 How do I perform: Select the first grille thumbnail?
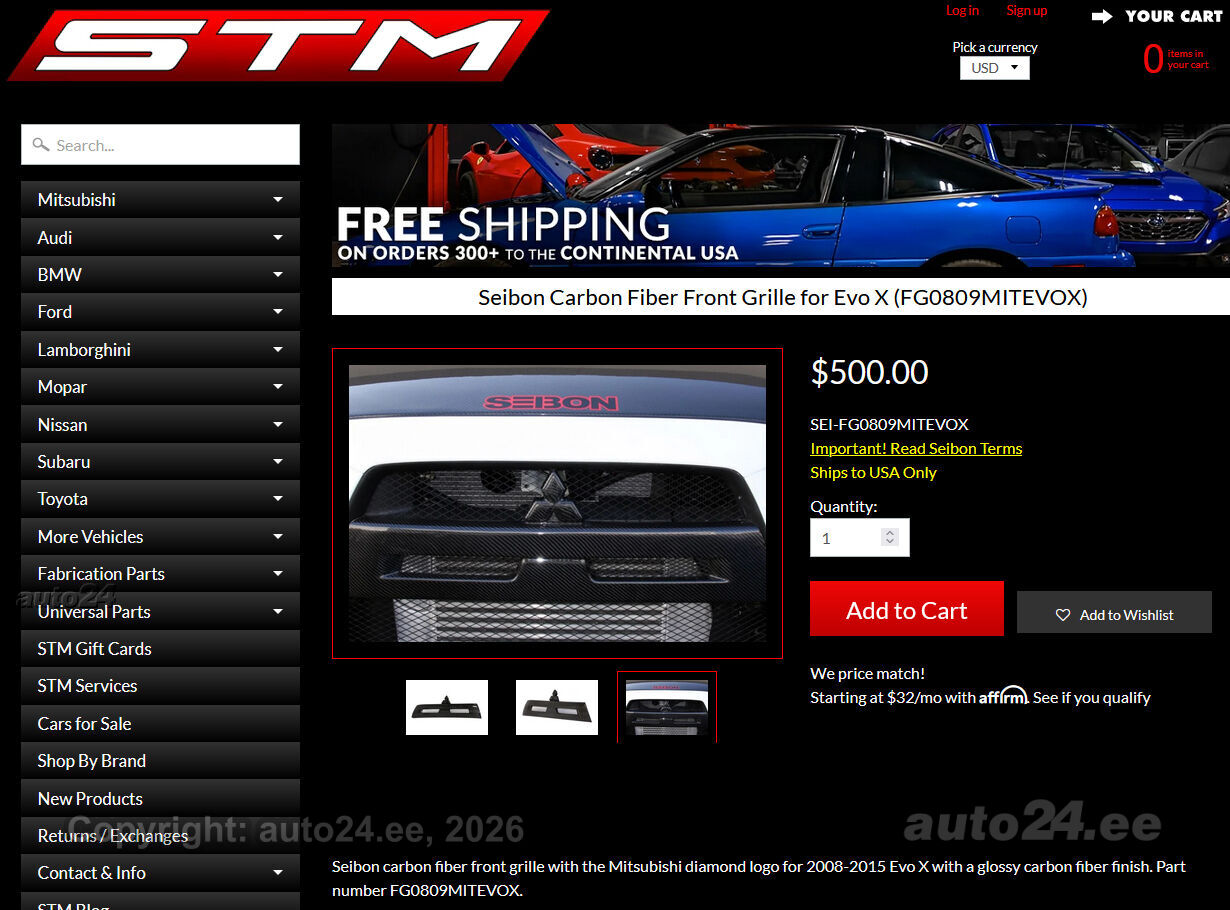point(447,707)
